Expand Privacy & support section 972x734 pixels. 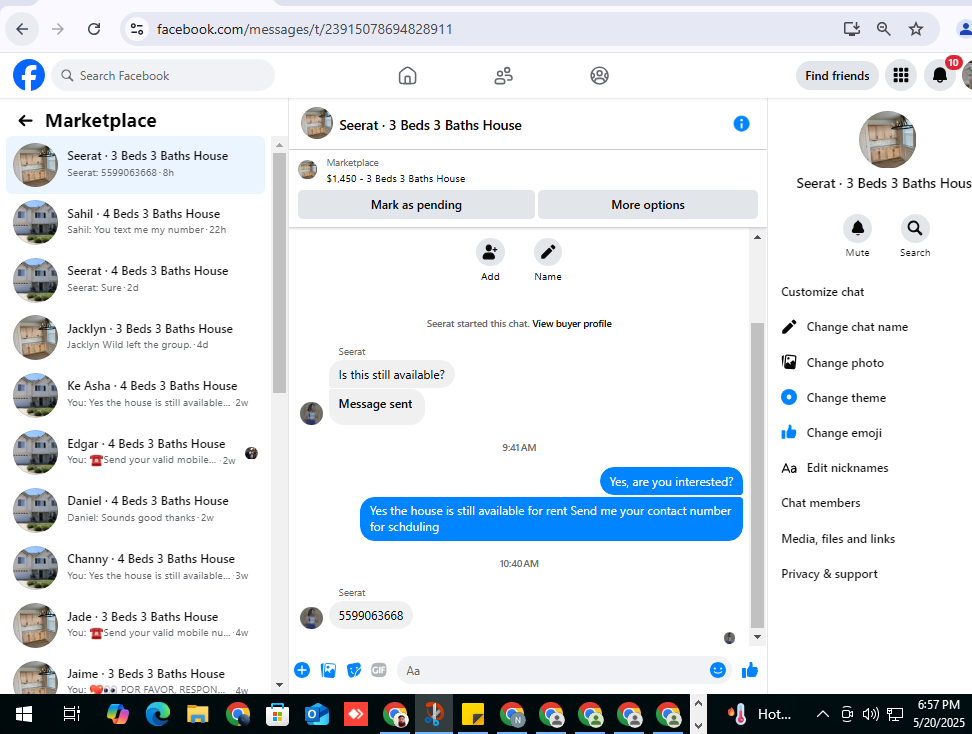pyautogui.click(x=829, y=574)
